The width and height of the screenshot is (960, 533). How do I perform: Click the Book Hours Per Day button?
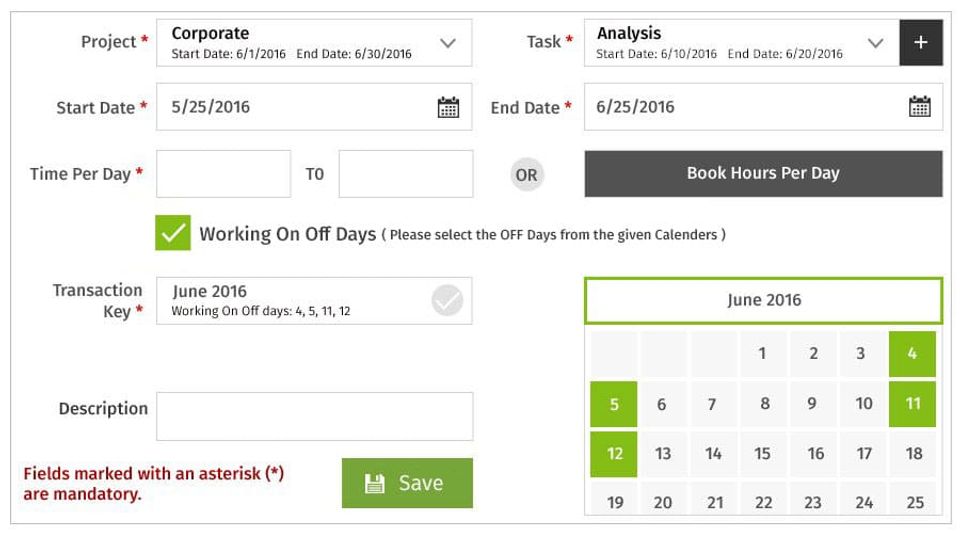coord(763,173)
